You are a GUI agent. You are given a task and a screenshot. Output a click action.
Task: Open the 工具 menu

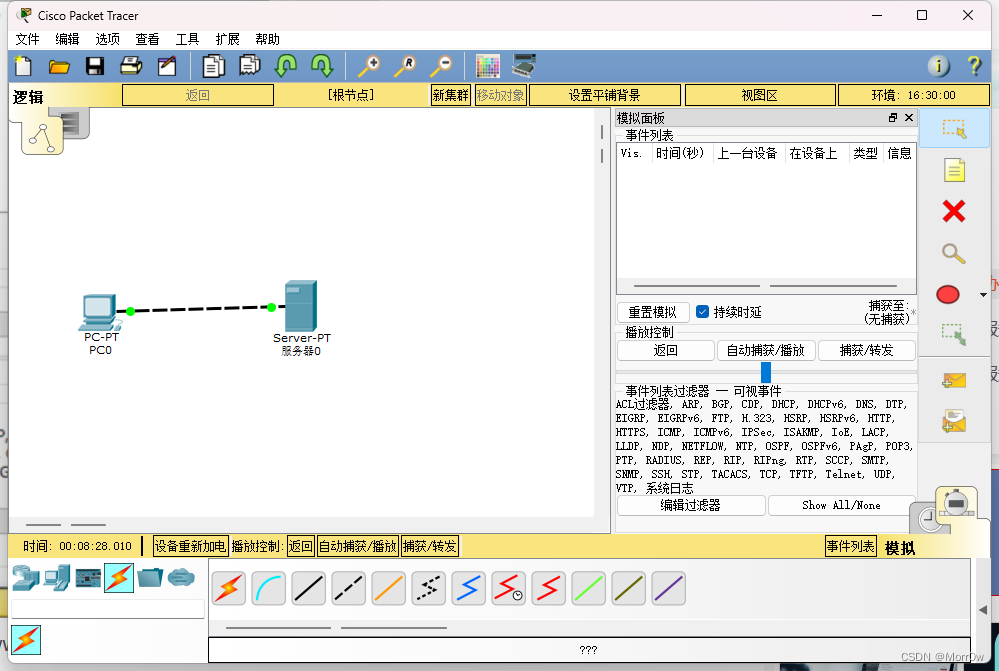point(187,40)
